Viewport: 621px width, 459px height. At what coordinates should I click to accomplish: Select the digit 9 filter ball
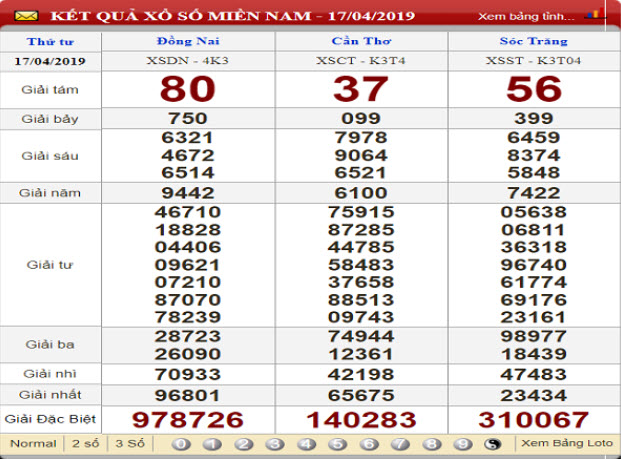[461, 443]
